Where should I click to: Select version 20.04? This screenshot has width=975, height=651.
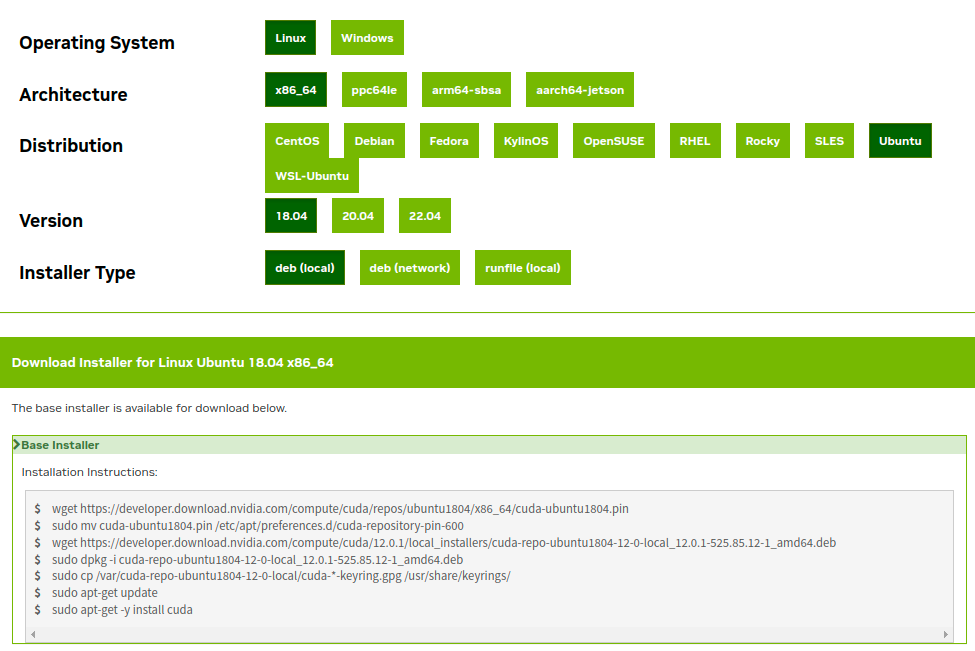tap(358, 216)
